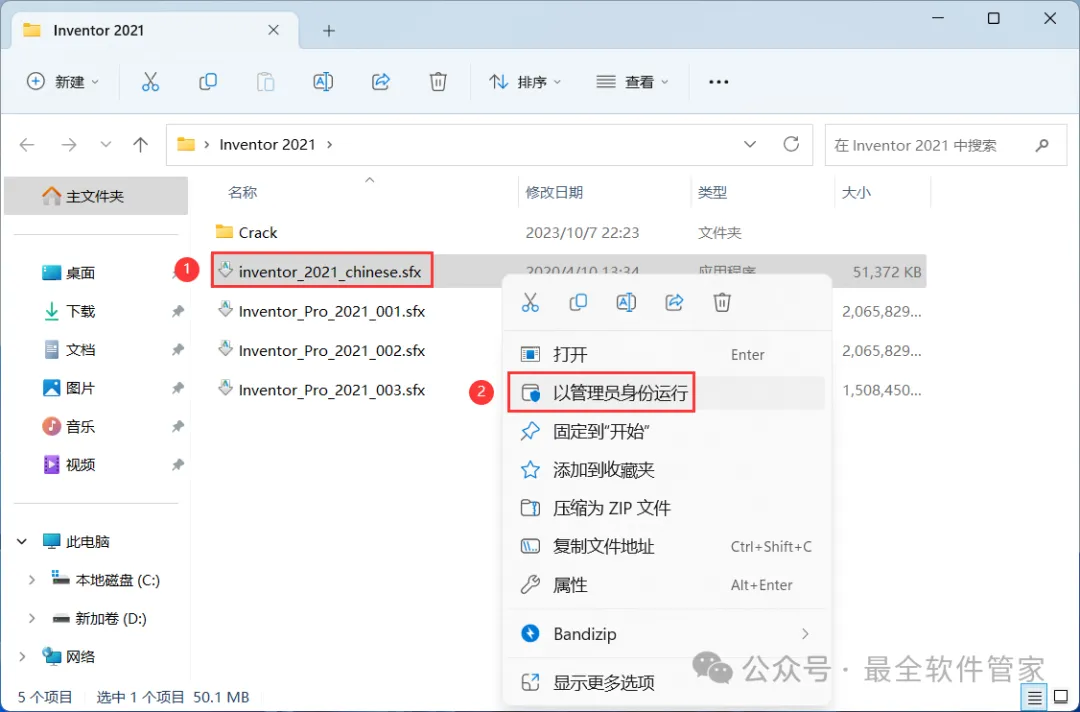Choose 以管理员身份运行 from the context menu
This screenshot has height=712, width=1080.
667,393
